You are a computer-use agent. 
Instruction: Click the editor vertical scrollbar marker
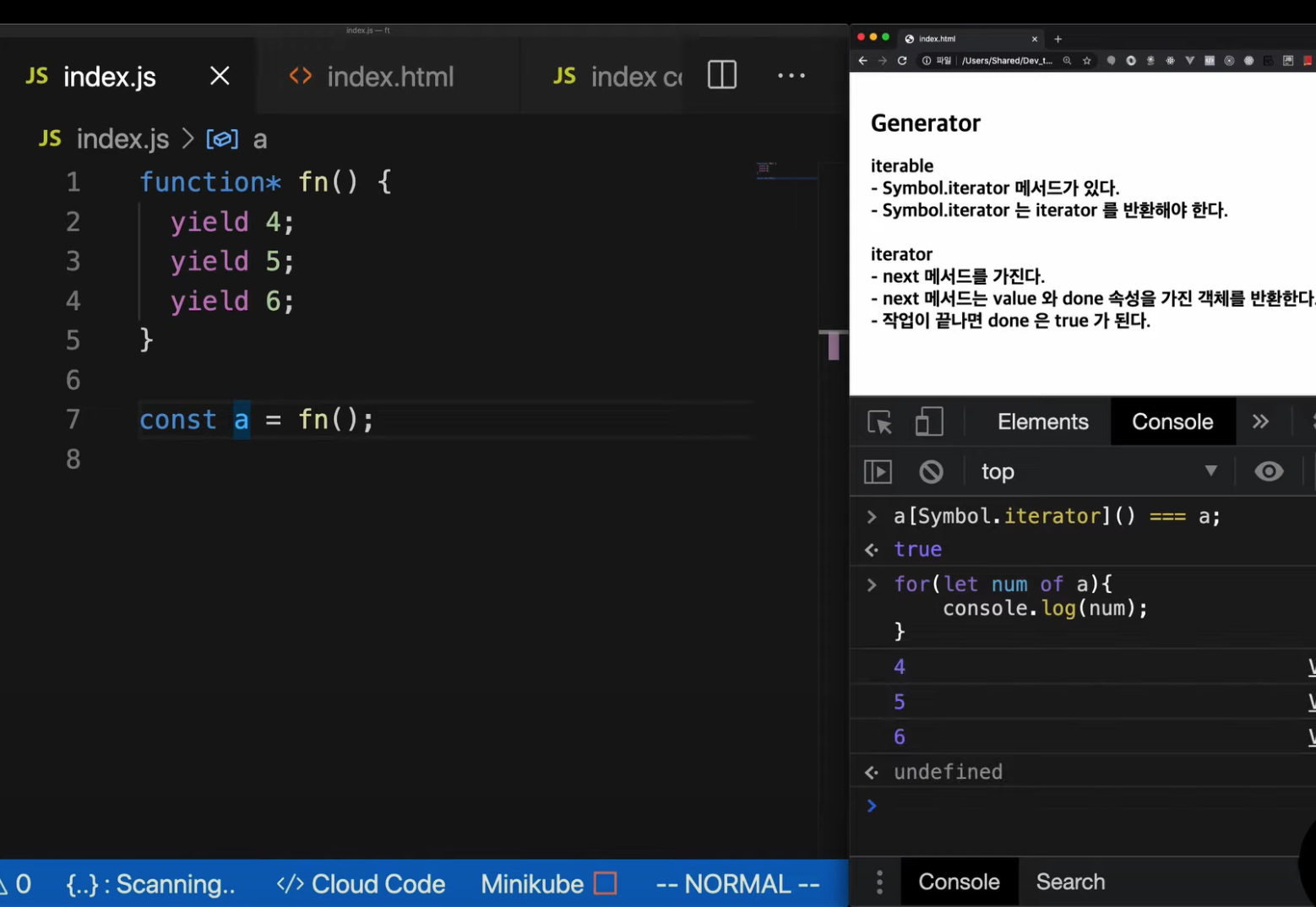coord(834,345)
